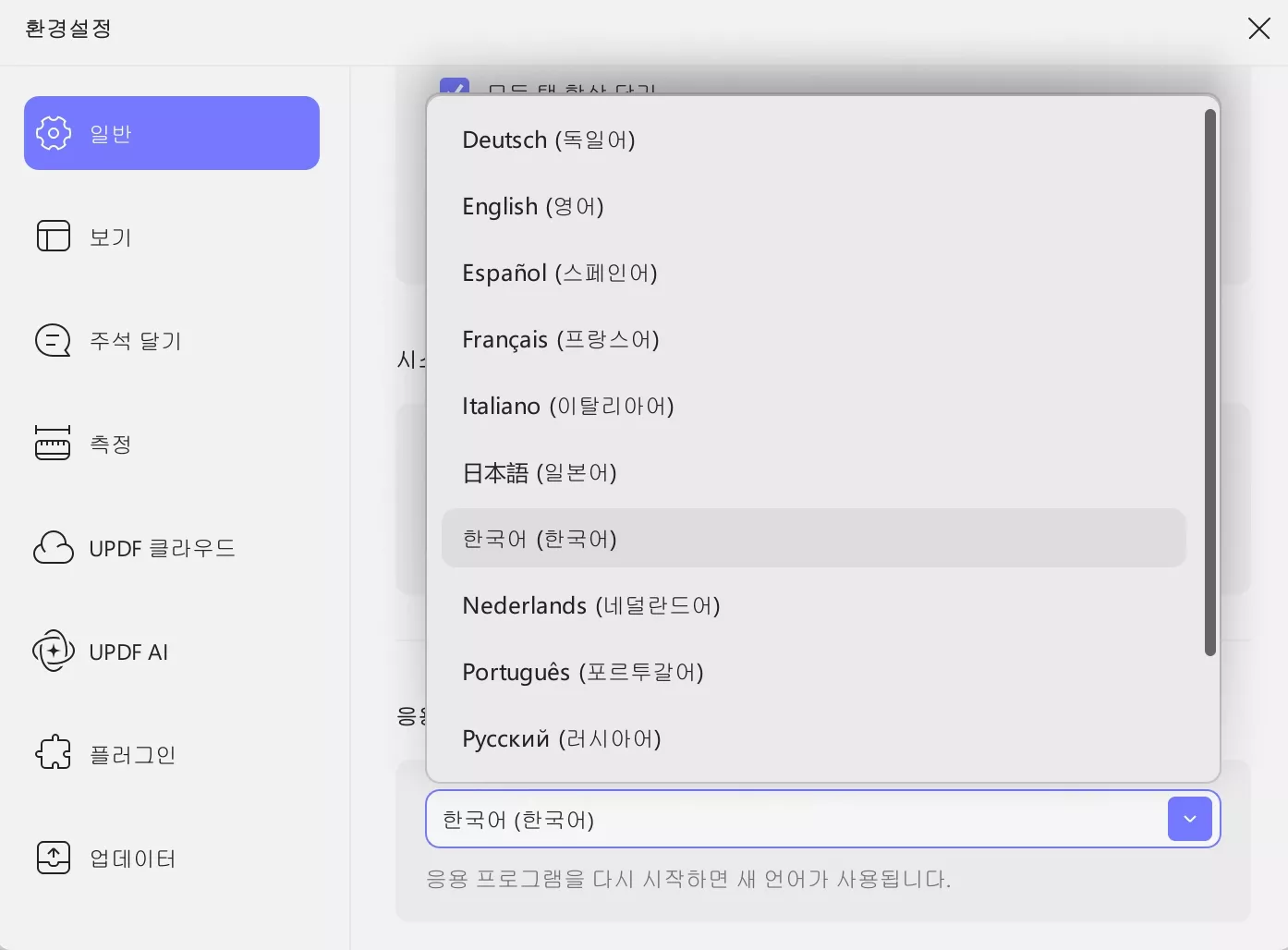Open the 플러그인 settings label

[x=133, y=755]
